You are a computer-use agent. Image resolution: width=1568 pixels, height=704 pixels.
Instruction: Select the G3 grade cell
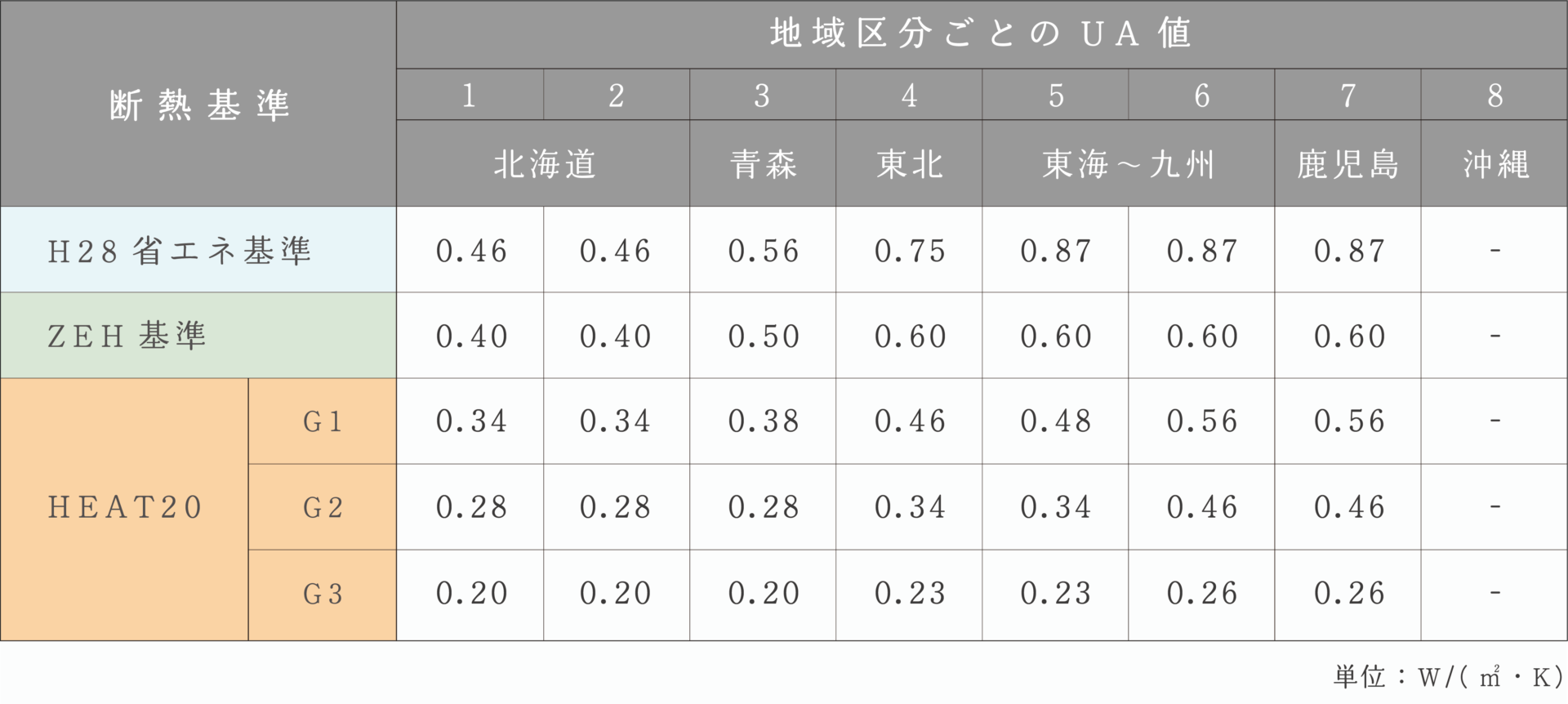[323, 595]
